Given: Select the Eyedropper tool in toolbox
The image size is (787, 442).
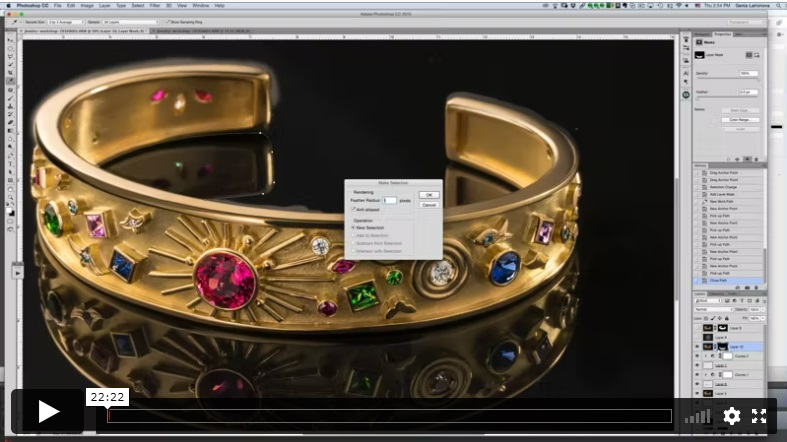Looking at the screenshot, I should pyautogui.click(x=11, y=81).
